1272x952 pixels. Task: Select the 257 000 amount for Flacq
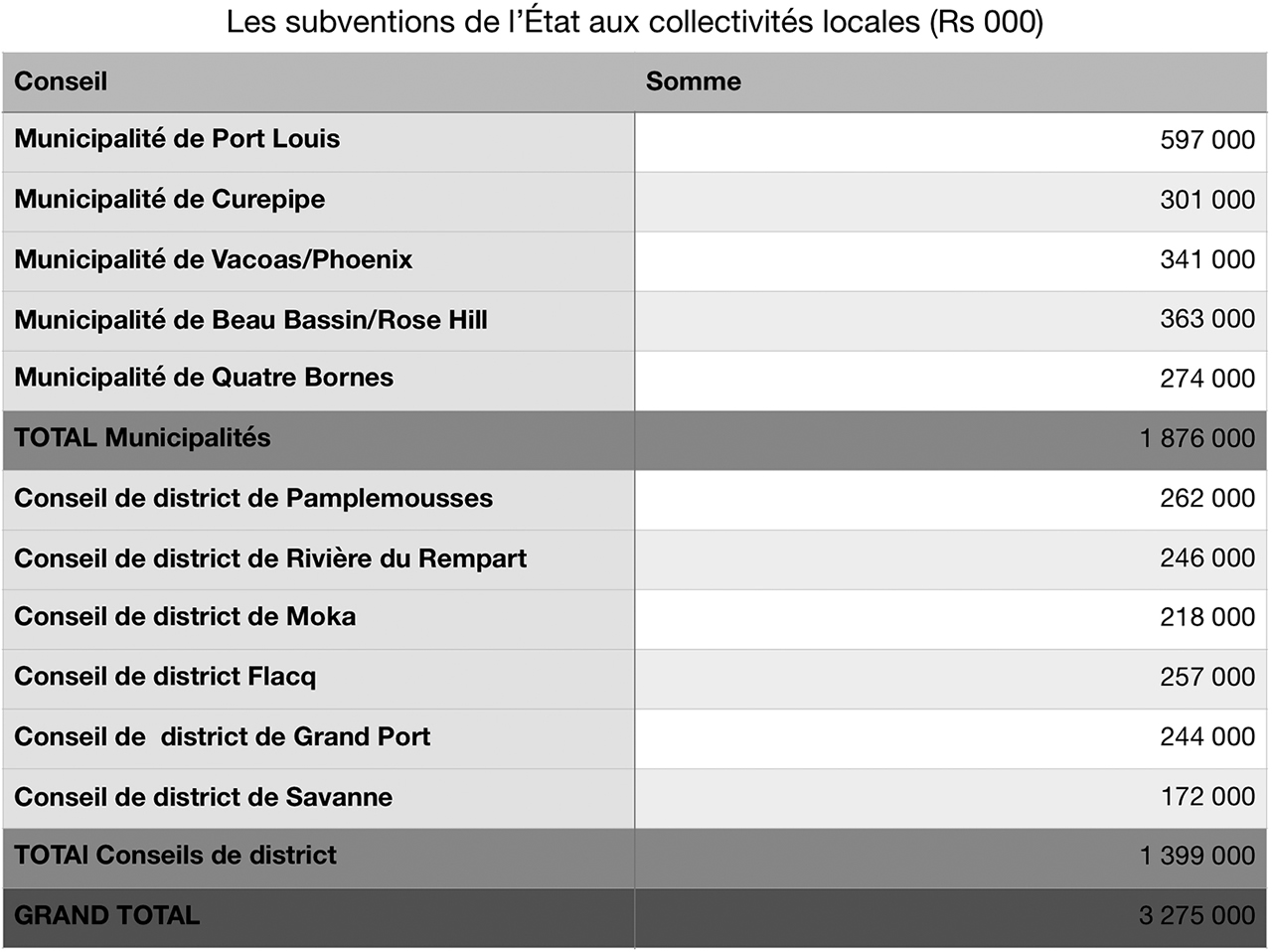1206,677
